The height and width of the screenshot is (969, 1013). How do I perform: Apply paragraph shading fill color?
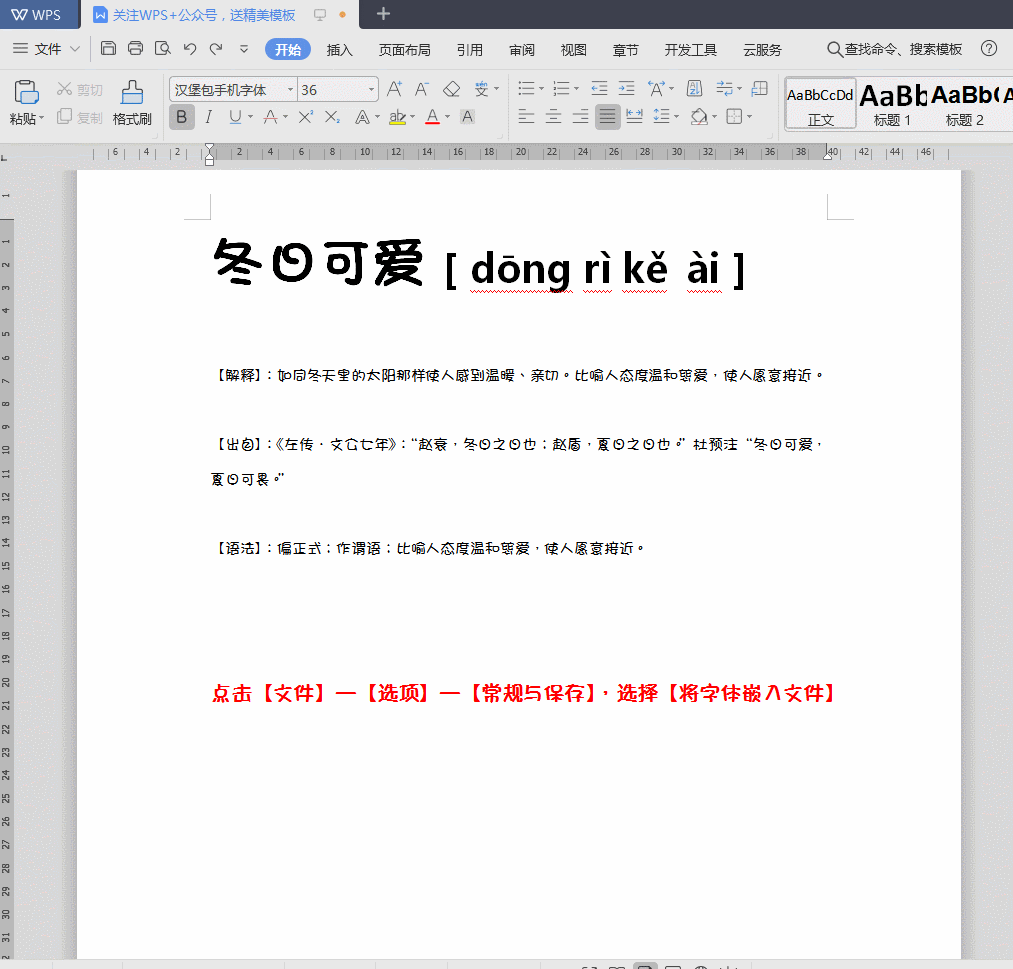(698, 117)
